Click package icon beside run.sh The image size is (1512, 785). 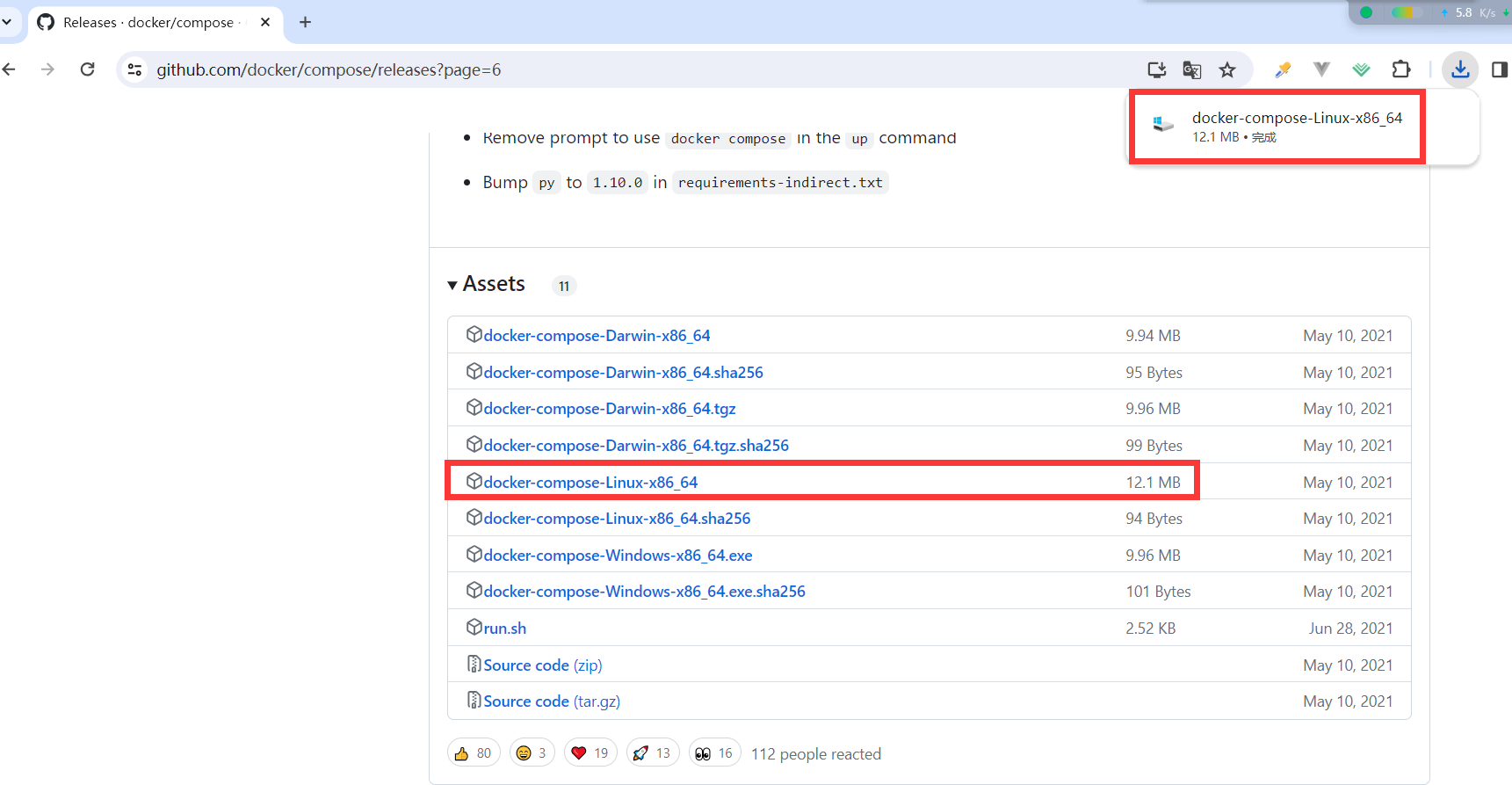[474, 627]
